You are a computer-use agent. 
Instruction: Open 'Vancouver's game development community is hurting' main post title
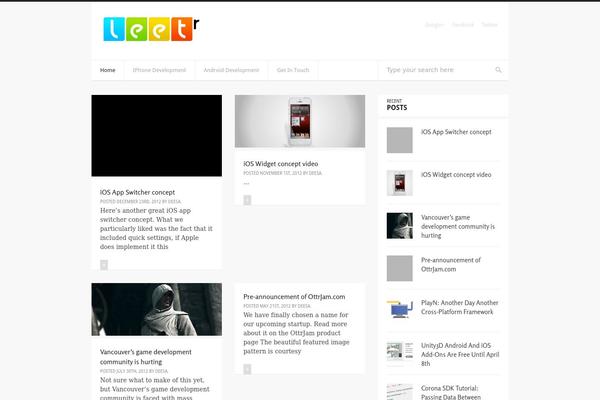click(x=146, y=357)
